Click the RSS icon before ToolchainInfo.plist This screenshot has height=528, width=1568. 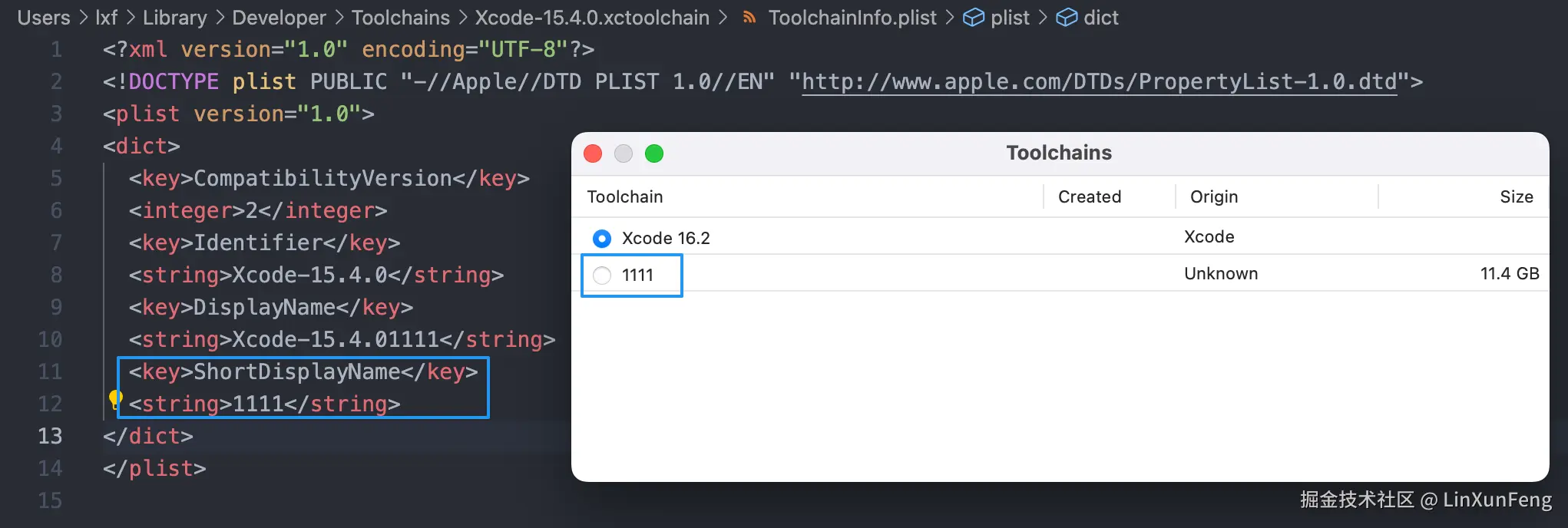pos(749,18)
